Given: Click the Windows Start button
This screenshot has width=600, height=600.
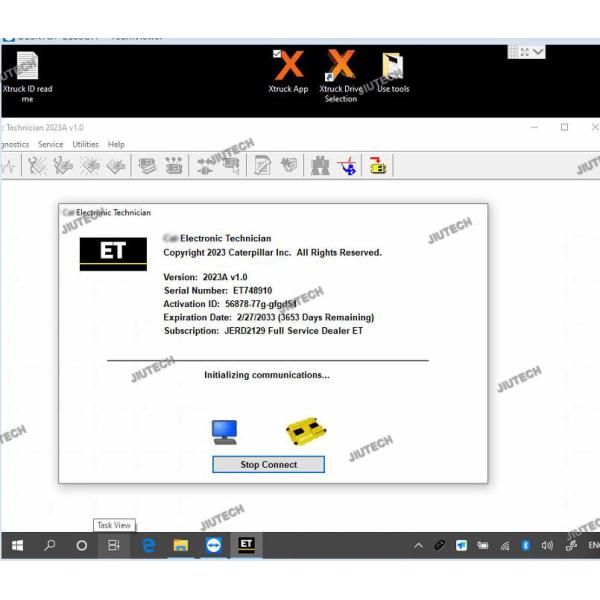Looking at the screenshot, I should click(x=17, y=545).
